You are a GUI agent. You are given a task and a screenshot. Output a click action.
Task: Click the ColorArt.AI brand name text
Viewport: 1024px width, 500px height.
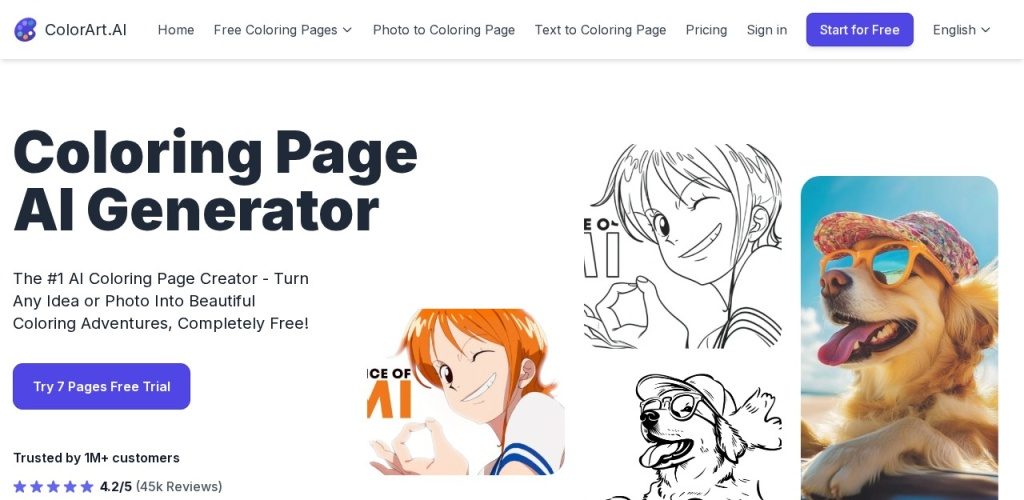pyautogui.click(x=86, y=30)
